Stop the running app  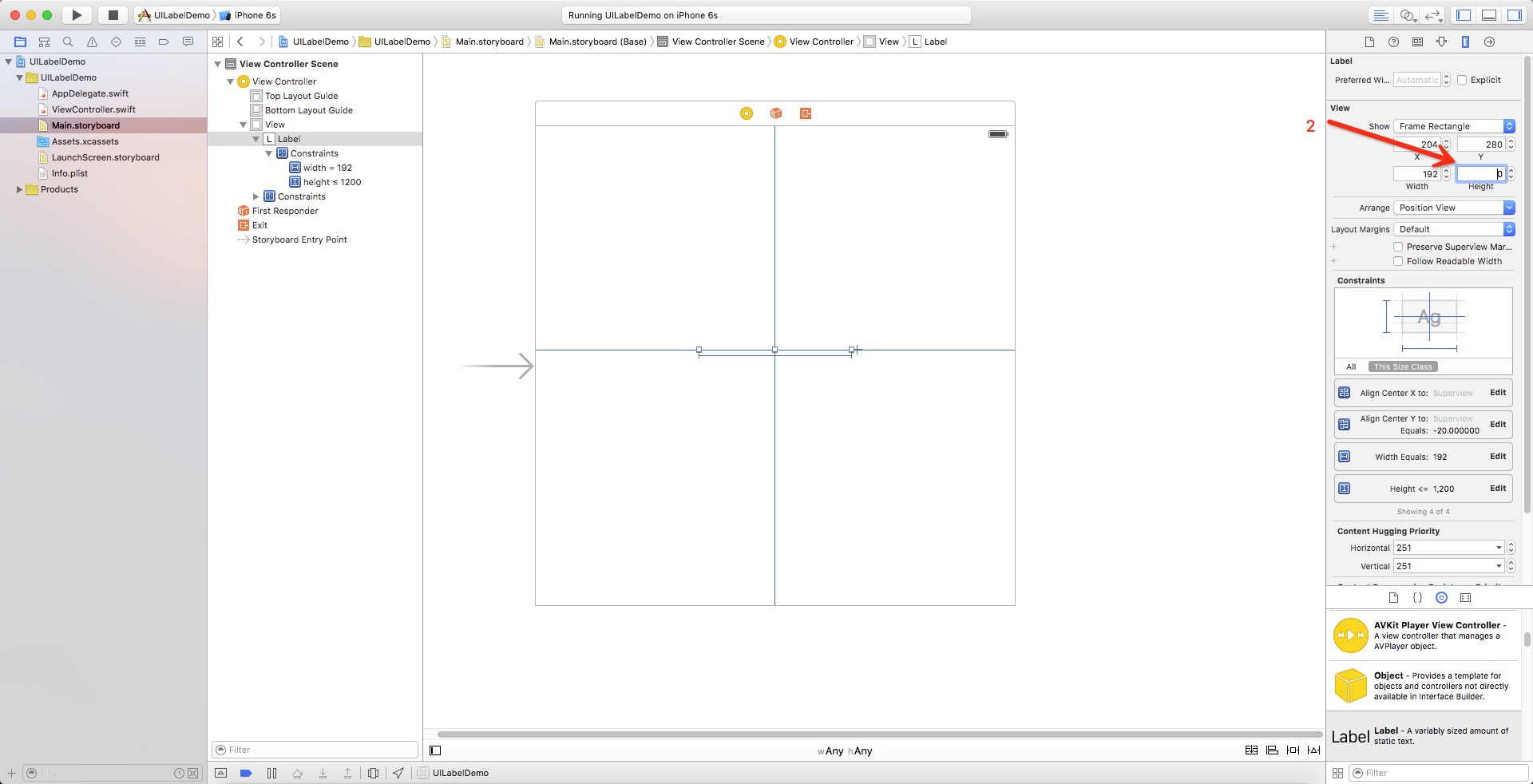[x=113, y=15]
